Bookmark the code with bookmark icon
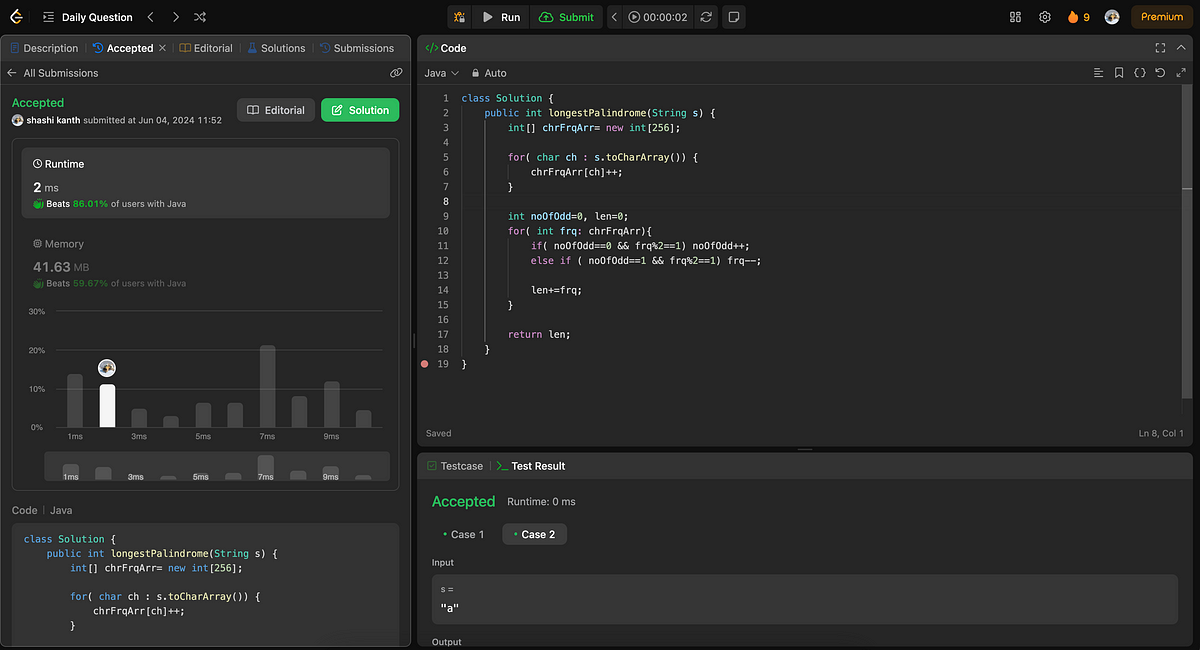The width and height of the screenshot is (1200, 650). pos(1119,73)
